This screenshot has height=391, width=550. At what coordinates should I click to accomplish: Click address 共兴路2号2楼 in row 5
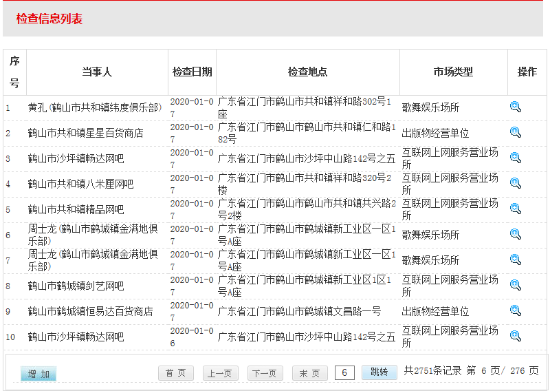coord(307,210)
